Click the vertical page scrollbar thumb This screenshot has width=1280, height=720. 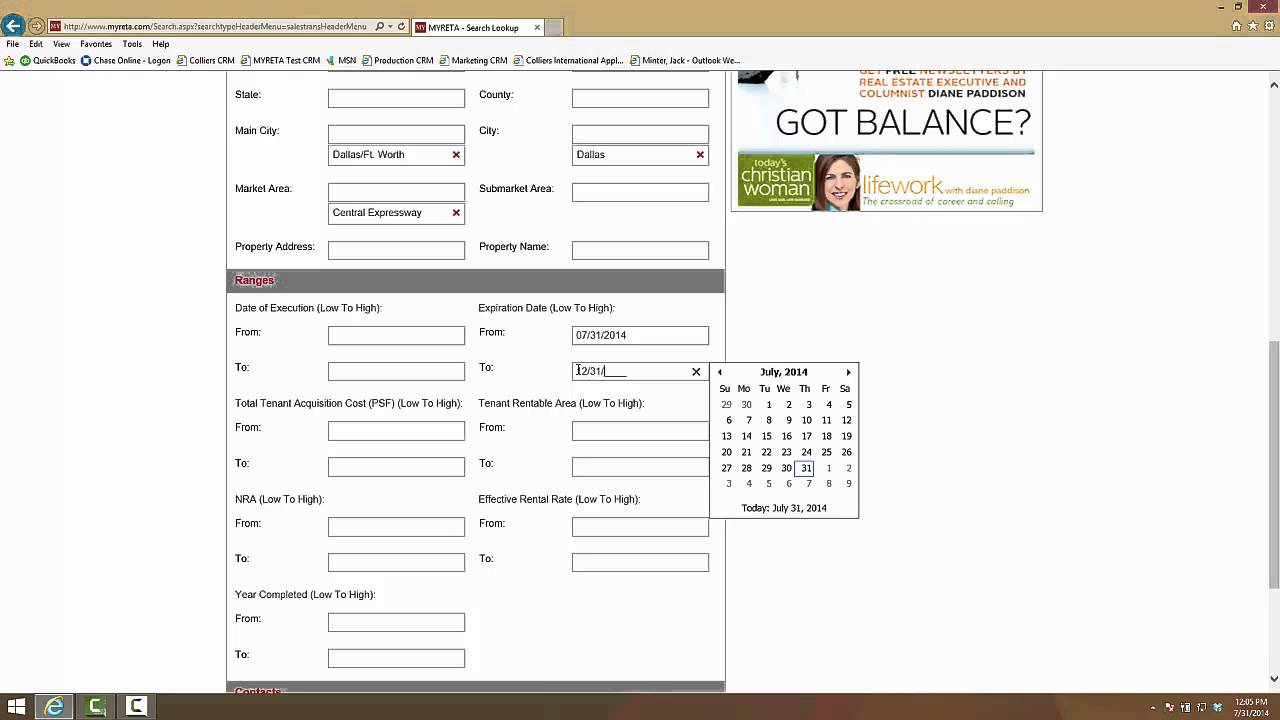(1273, 465)
